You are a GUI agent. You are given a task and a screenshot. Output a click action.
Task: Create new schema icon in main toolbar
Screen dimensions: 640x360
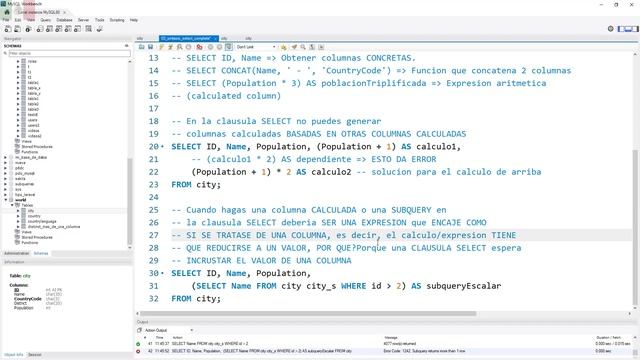pyautogui.click(x=40, y=29)
